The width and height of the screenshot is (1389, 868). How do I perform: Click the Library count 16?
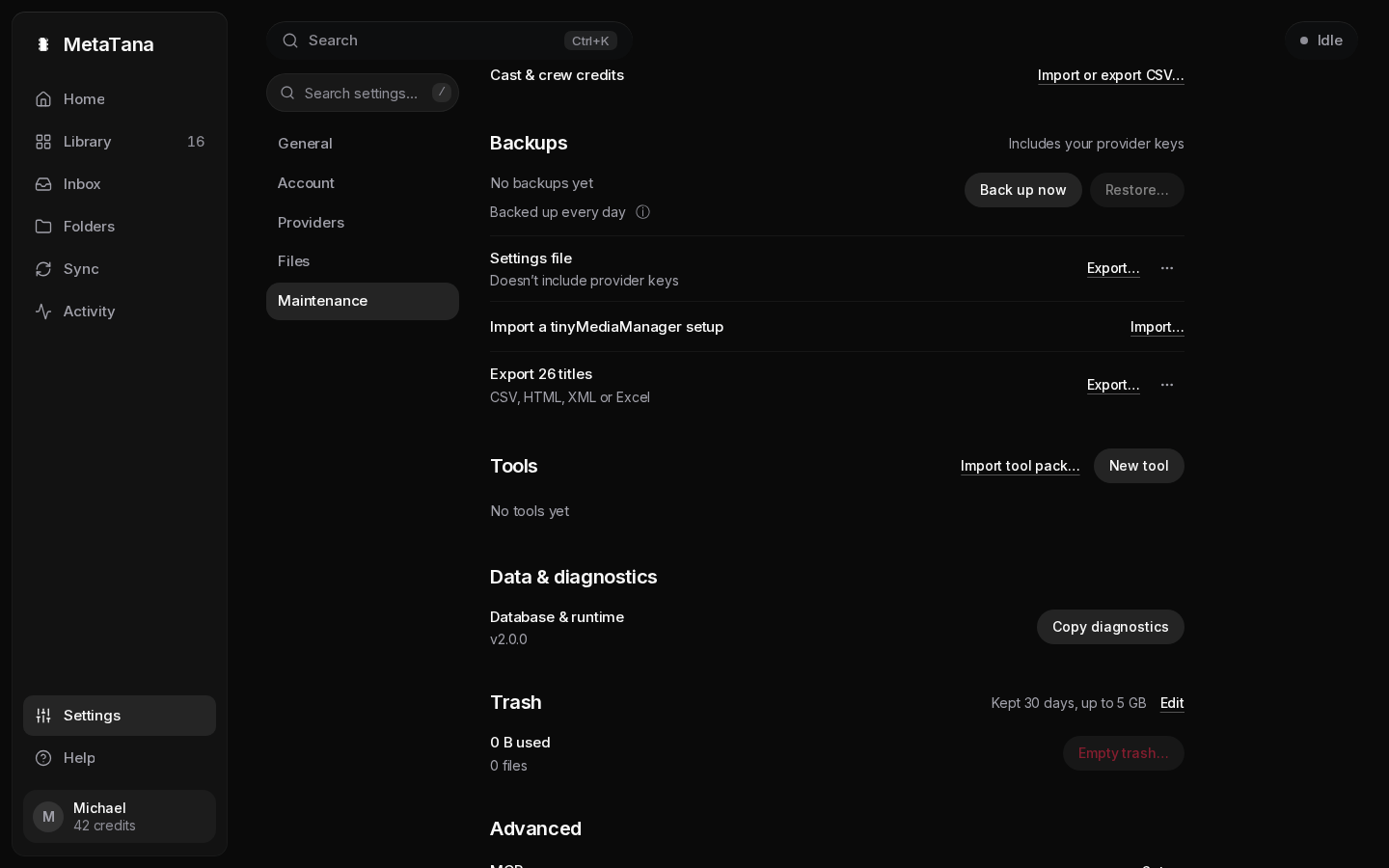click(196, 142)
